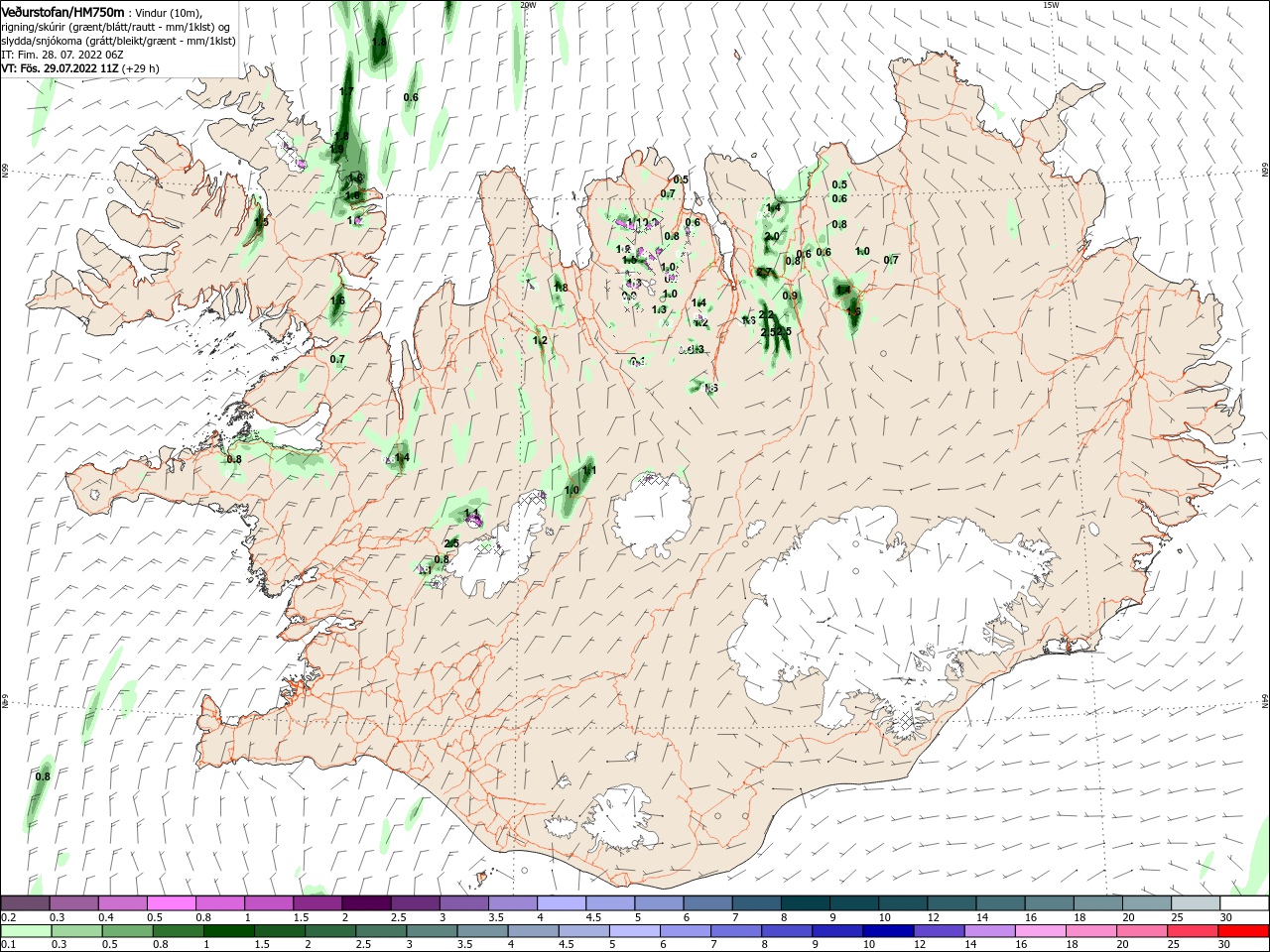
Task: Choose the dark teal snow swatch labeled 8
Action: point(806,903)
